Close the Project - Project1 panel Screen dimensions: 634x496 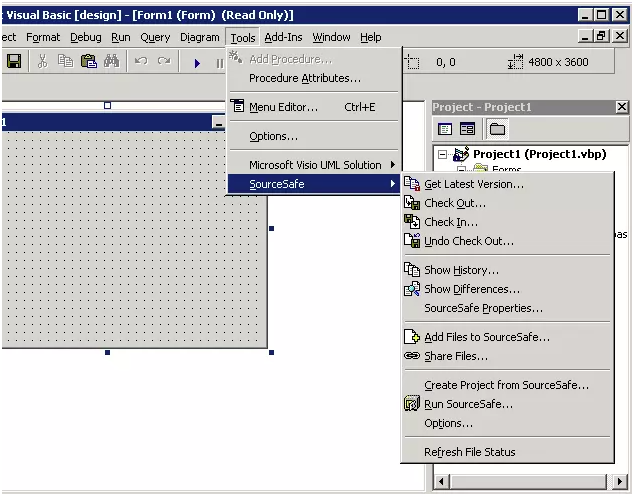(622, 107)
